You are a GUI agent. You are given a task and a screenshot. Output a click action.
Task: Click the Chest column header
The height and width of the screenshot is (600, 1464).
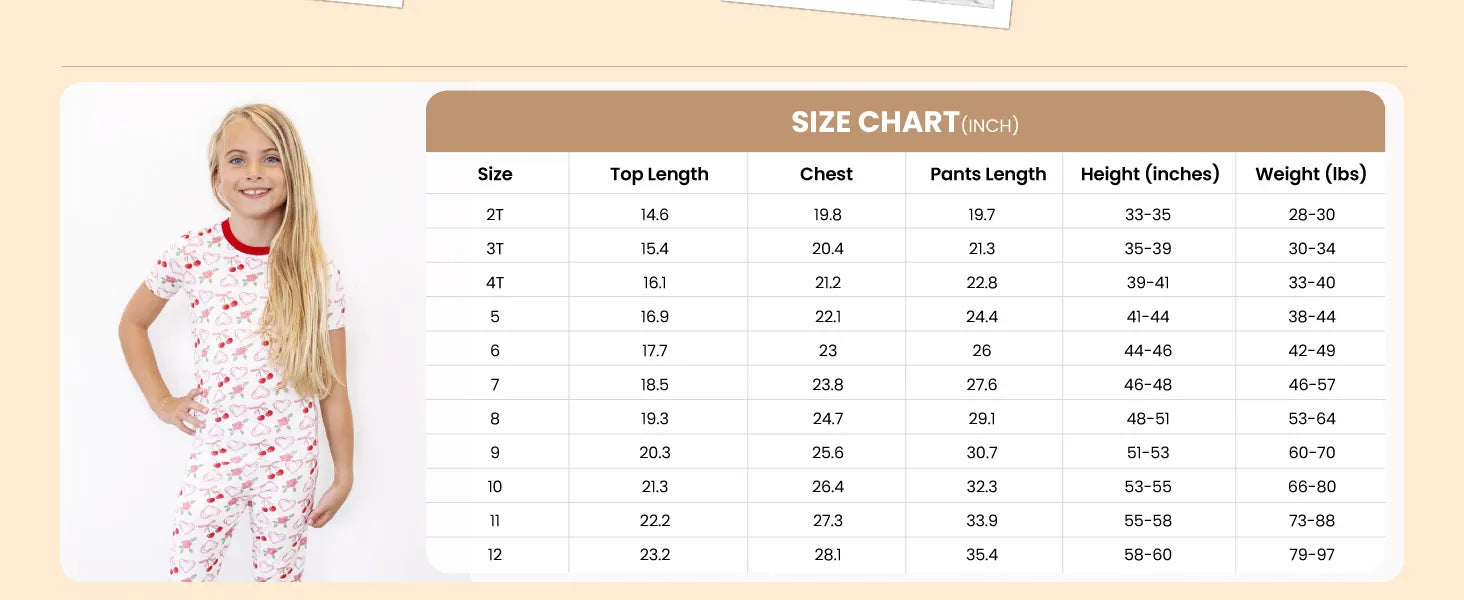tap(826, 174)
